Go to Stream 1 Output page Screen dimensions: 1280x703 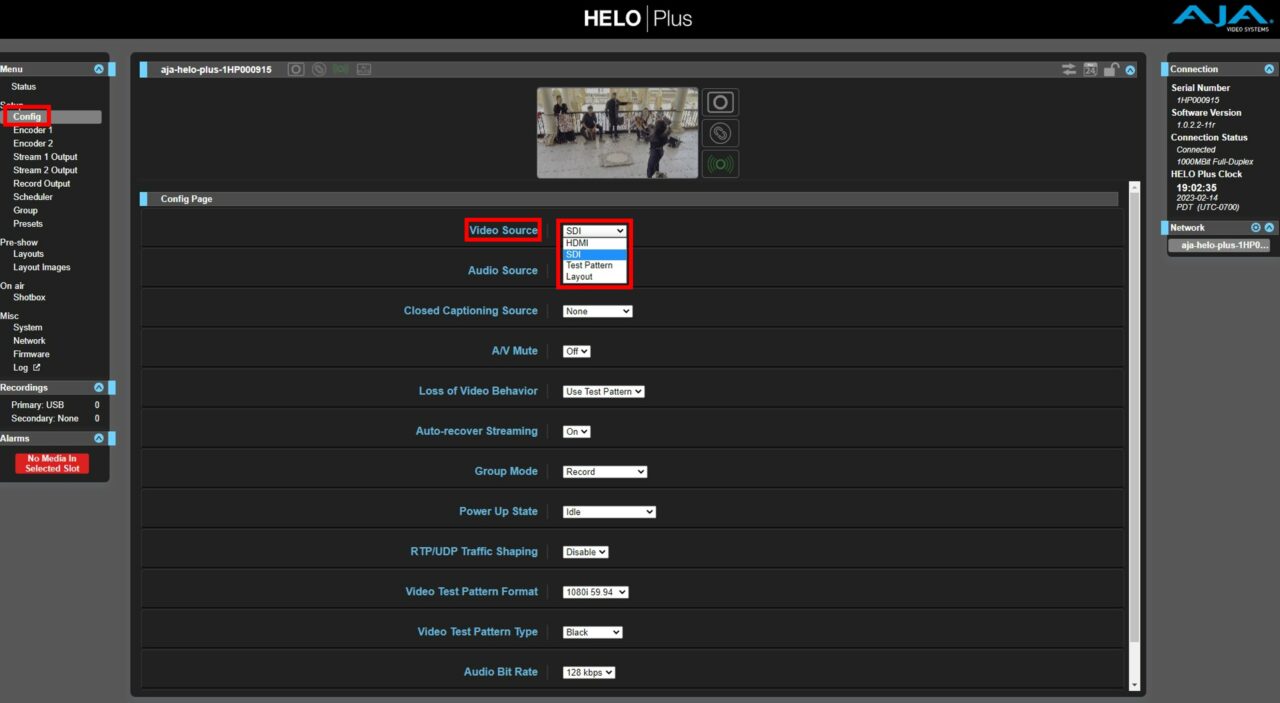click(45, 157)
